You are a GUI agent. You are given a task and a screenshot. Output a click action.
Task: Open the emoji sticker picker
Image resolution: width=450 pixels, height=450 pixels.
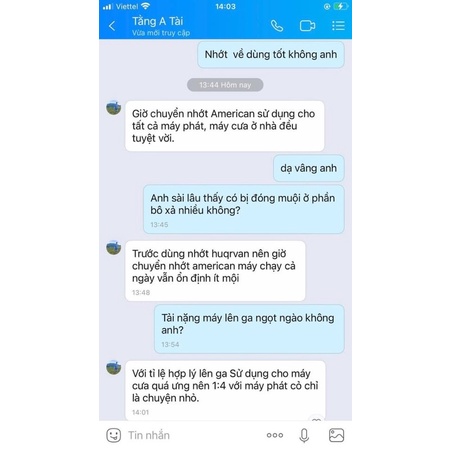pos(114,435)
